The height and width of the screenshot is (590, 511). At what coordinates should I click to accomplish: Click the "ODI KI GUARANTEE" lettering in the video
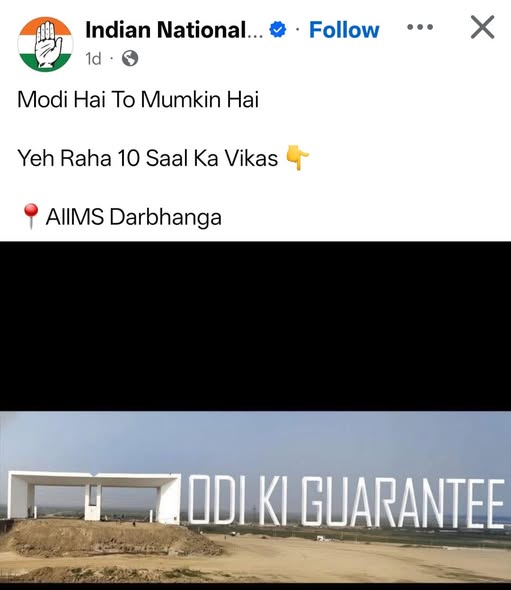[346, 502]
